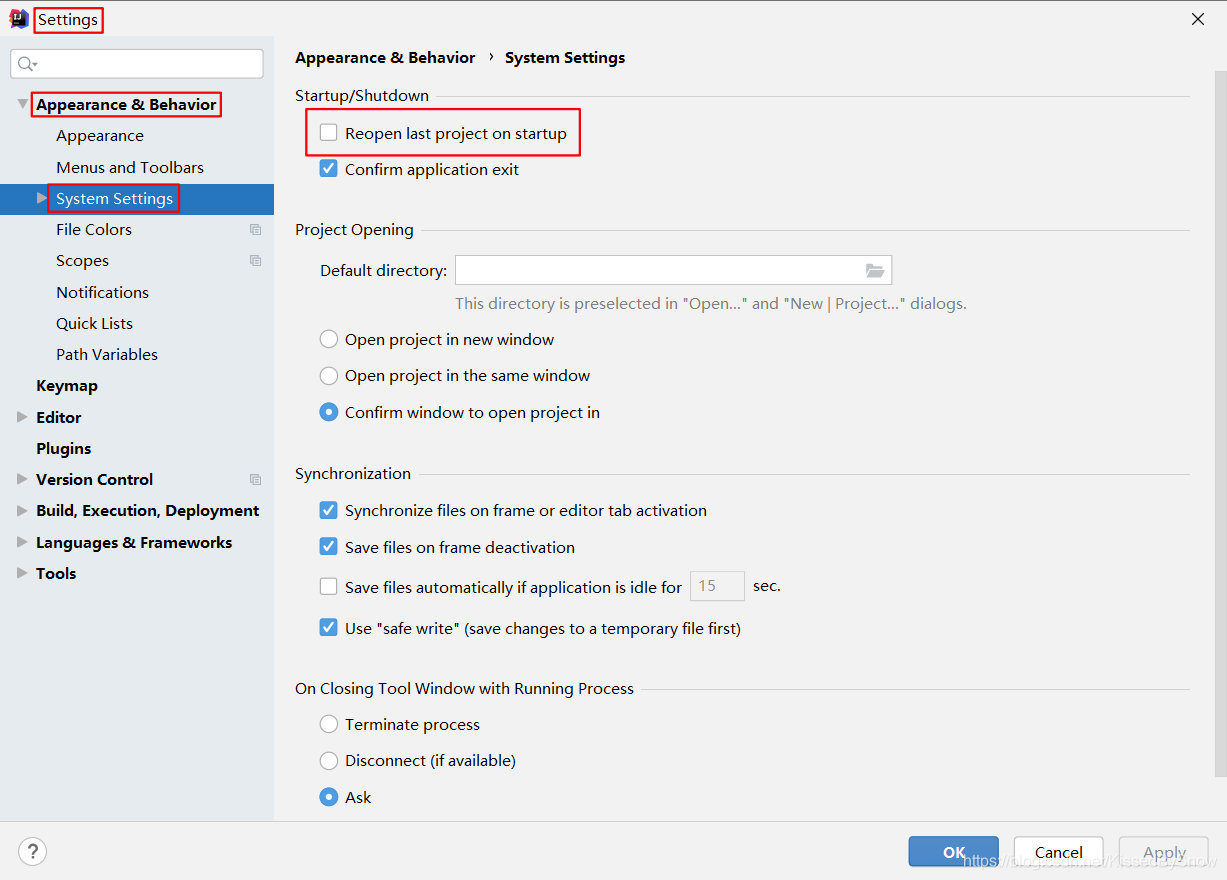Viewport: 1227px width, 880px height.
Task: Select Version Control tree item
Action: click(x=95, y=479)
